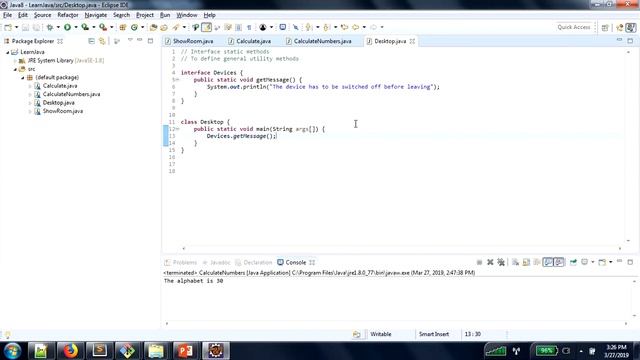Click the Smart Insert status field
Image resolution: width=640 pixels, height=360 pixels.
tap(433, 334)
